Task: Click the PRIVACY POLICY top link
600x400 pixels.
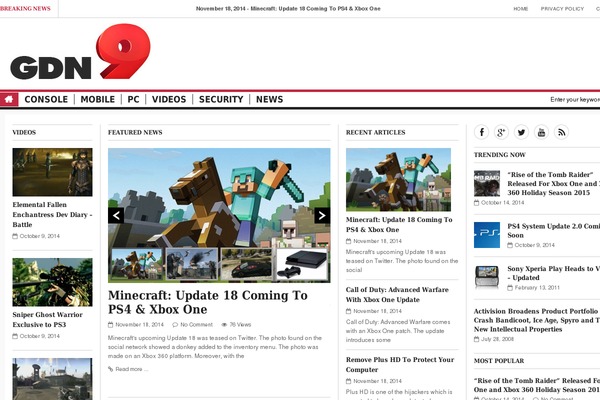Action: tap(562, 8)
